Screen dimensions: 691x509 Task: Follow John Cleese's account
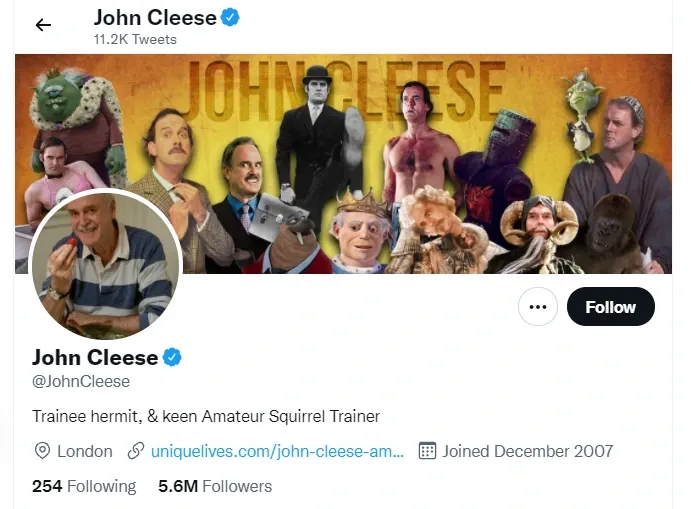tap(610, 307)
